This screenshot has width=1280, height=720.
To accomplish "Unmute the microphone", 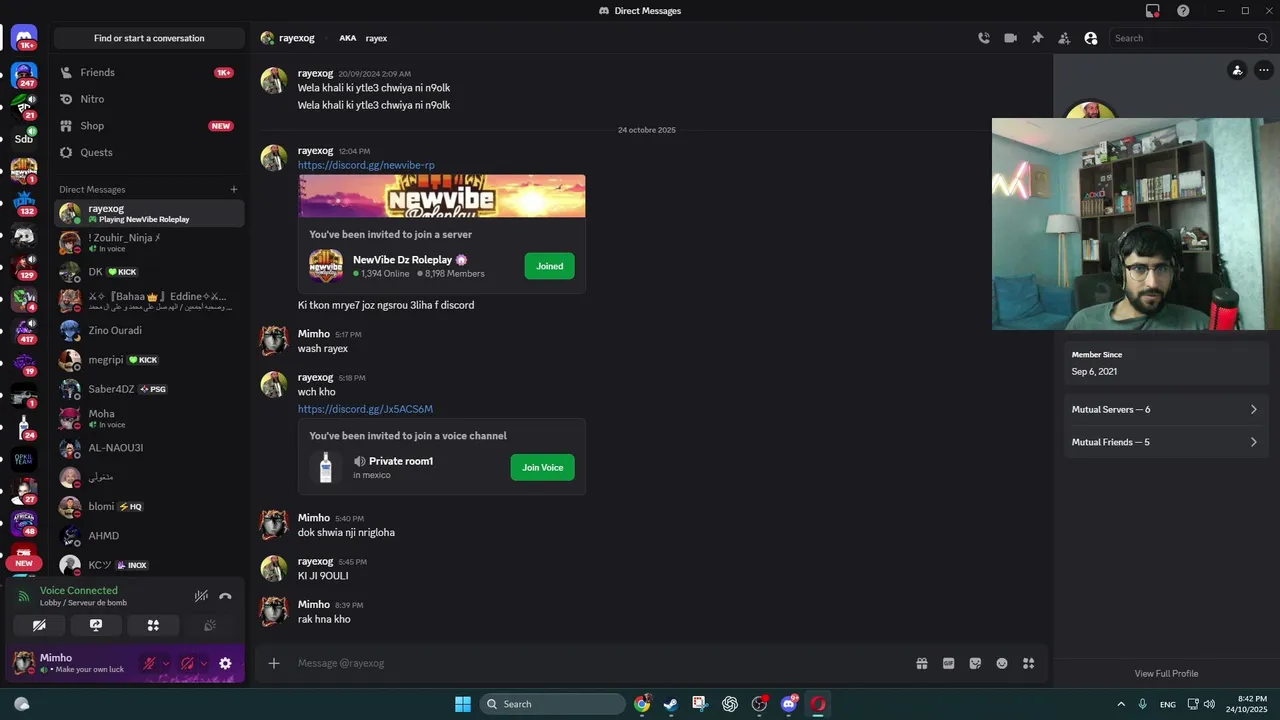I will (150, 663).
